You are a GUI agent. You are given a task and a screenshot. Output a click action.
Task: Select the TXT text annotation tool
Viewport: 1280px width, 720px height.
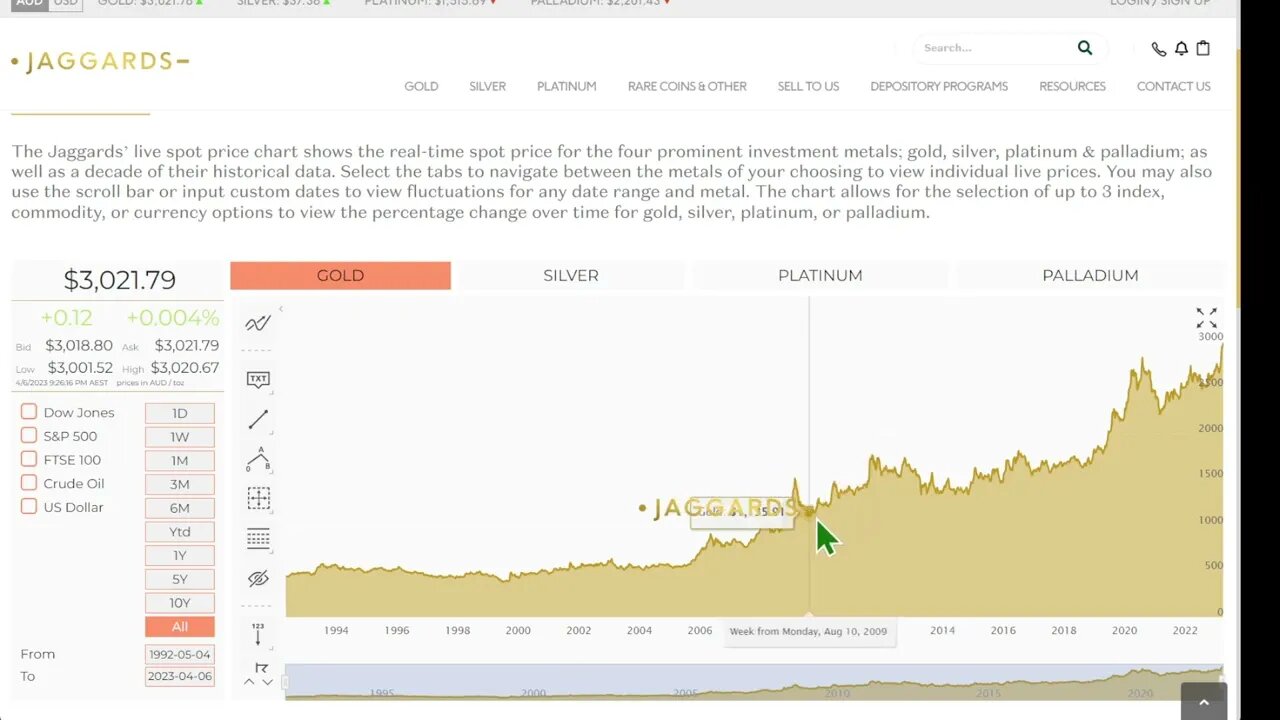click(x=258, y=379)
